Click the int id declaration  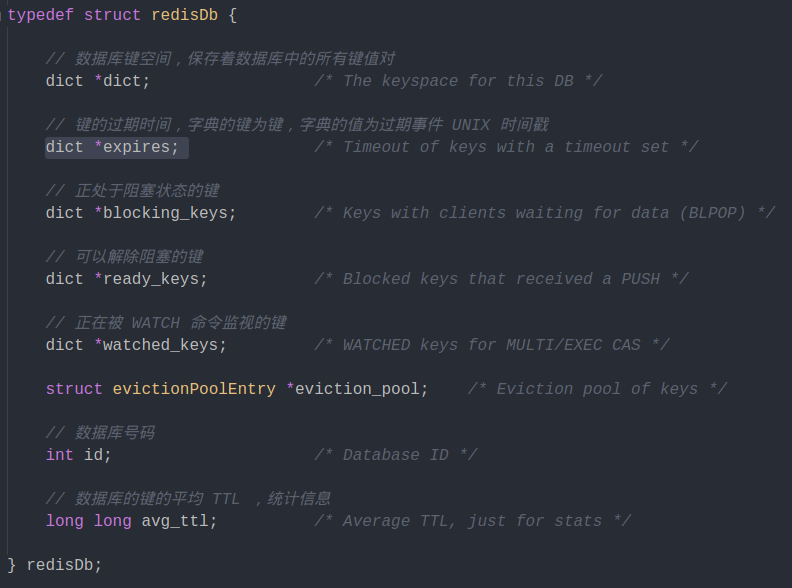point(78,455)
